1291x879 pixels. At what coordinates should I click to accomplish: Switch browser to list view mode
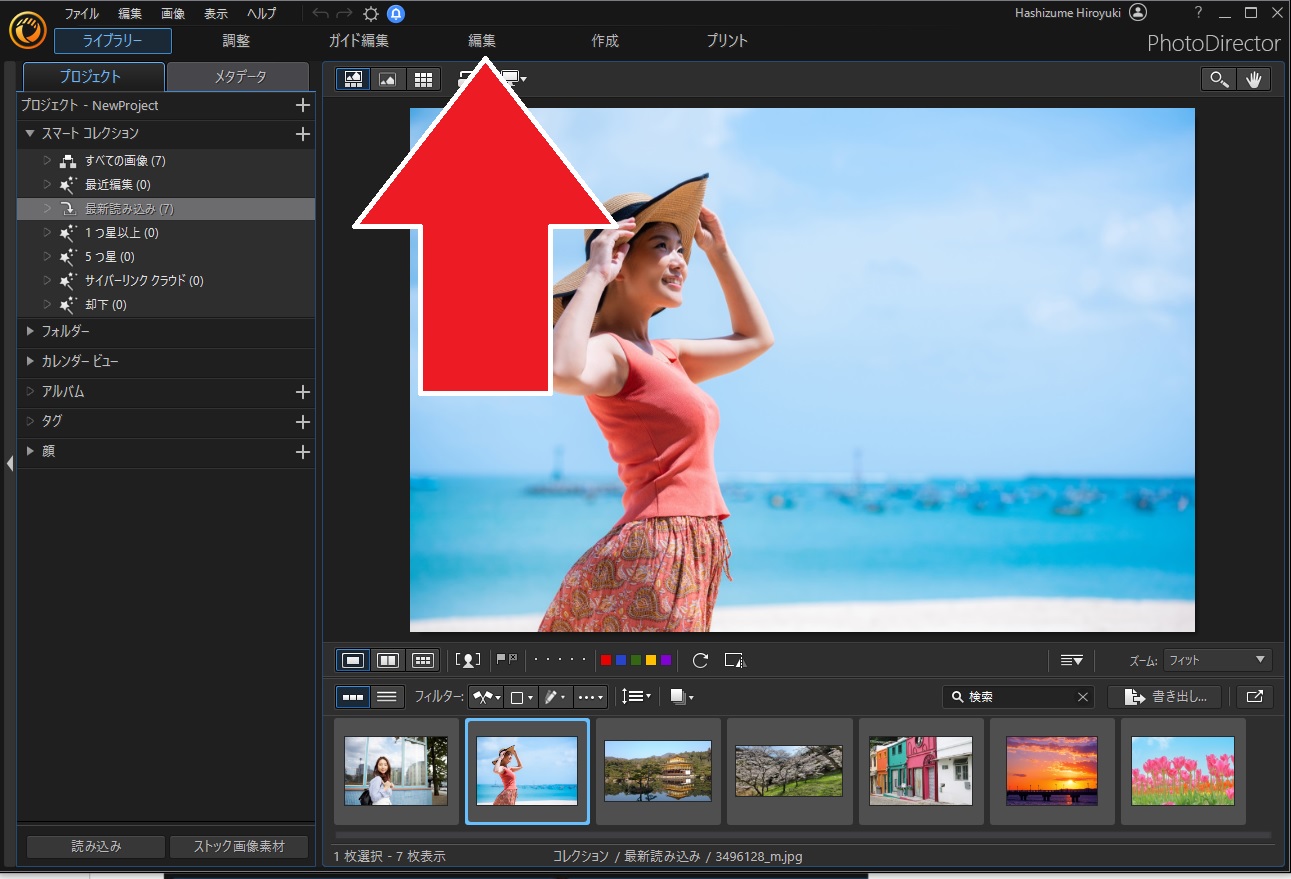387,696
